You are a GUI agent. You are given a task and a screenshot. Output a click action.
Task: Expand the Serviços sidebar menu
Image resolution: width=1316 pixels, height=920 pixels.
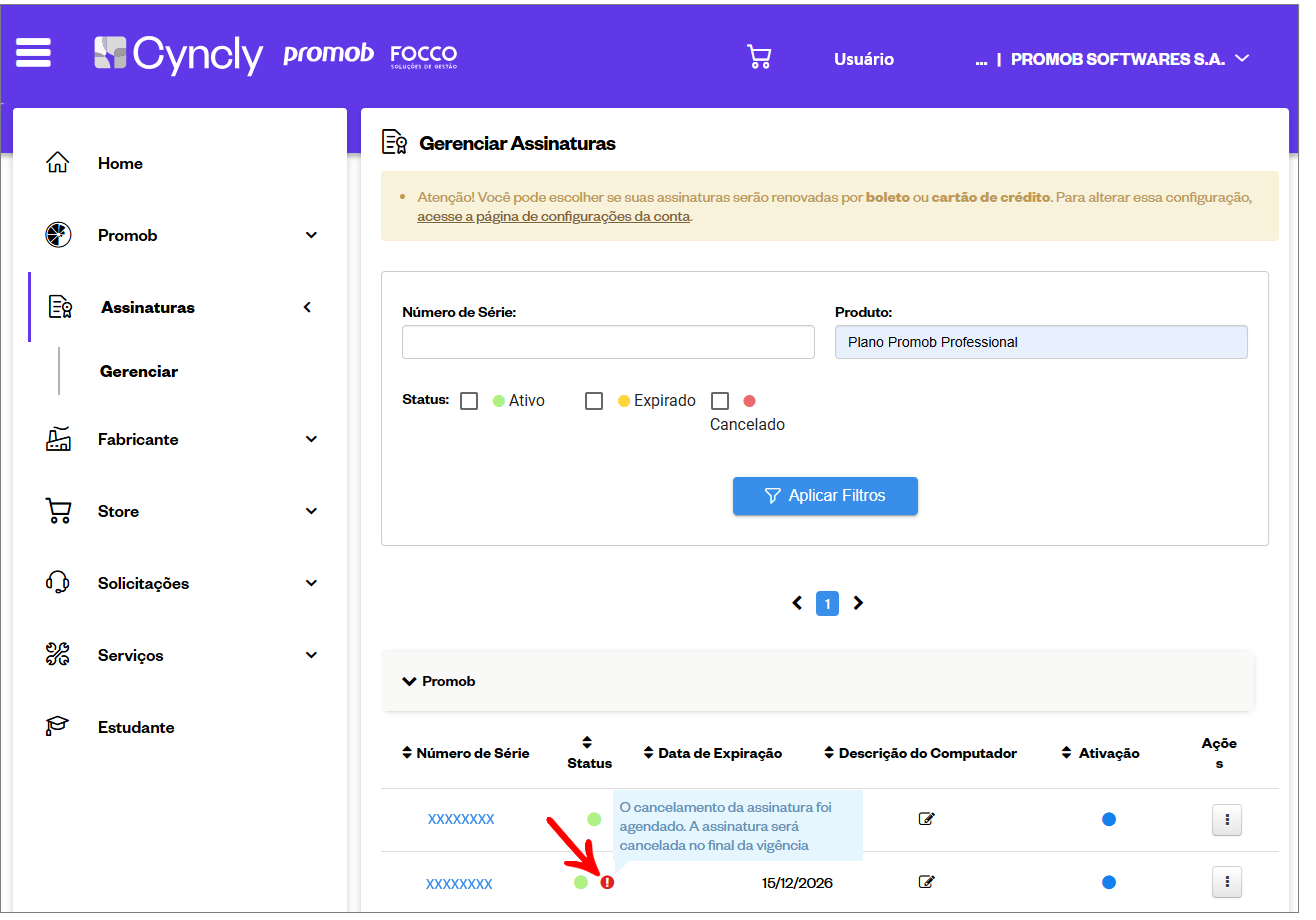pos(311,655)
